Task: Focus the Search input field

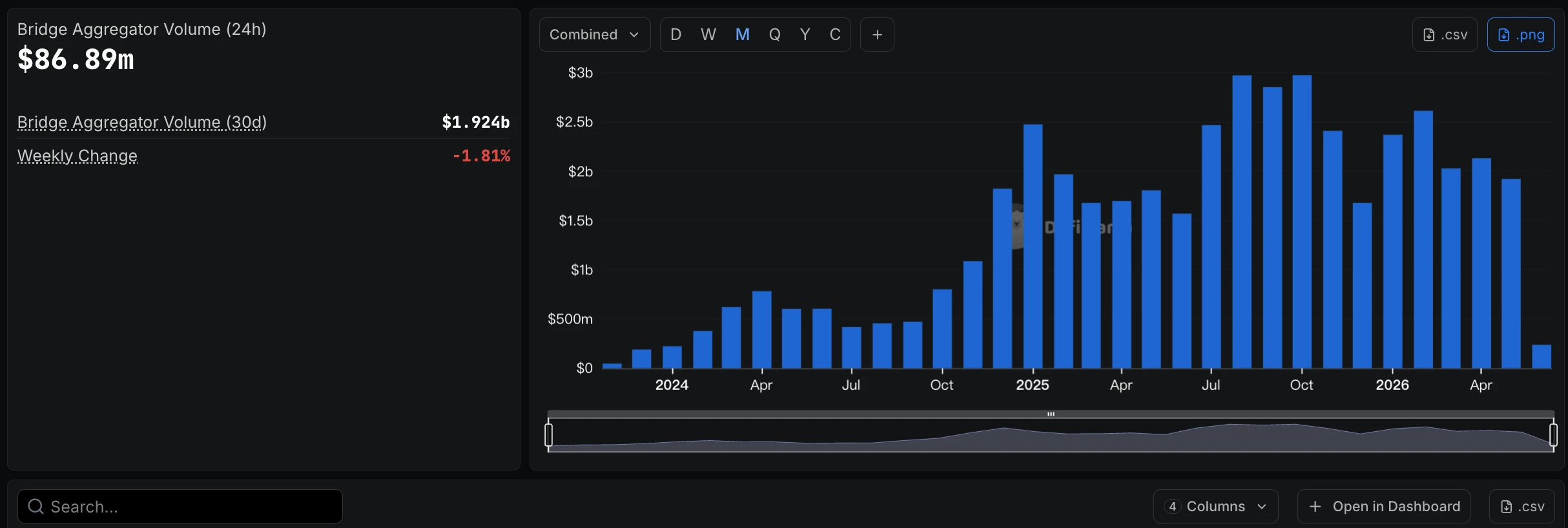Action: click(x=180, y=507)
